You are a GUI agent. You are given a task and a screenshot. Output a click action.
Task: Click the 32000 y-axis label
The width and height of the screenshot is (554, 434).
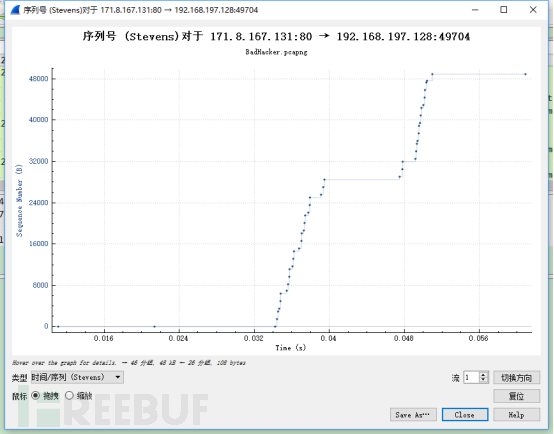click(x=38, y=161)
